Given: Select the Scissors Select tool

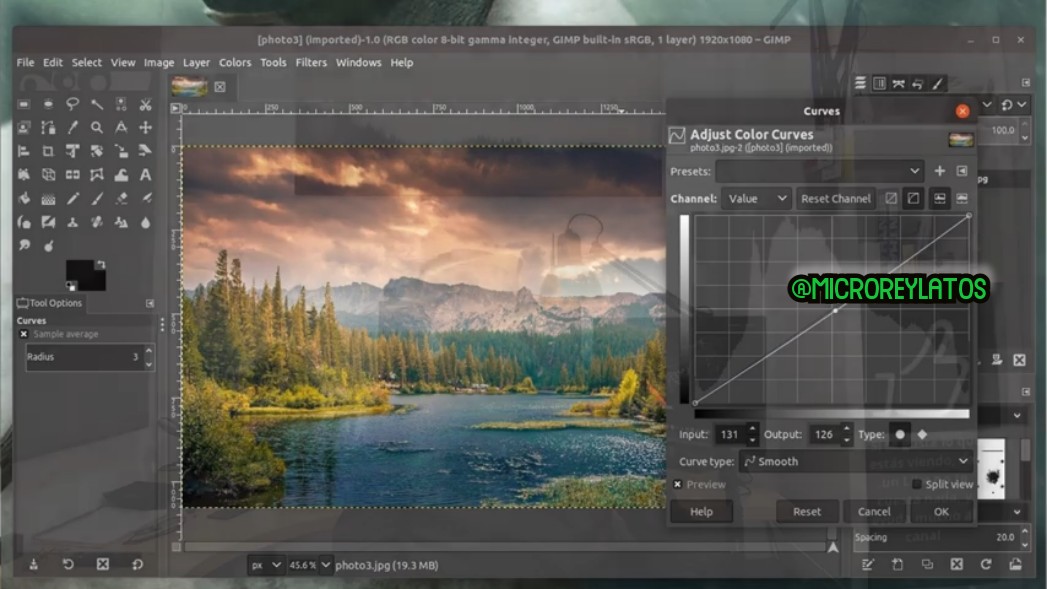Looking at the screenshot, I should click(146, 104).
